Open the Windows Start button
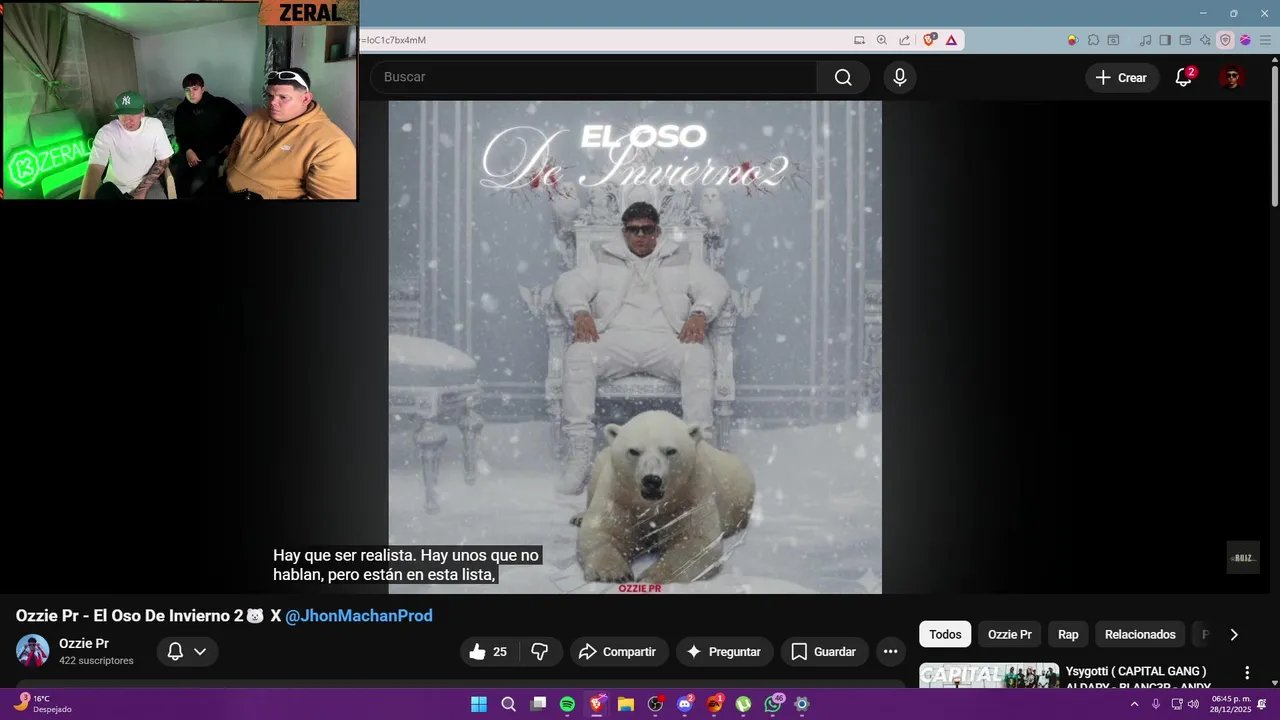Viewport: 1280px width, 720px height. [479, 704]
